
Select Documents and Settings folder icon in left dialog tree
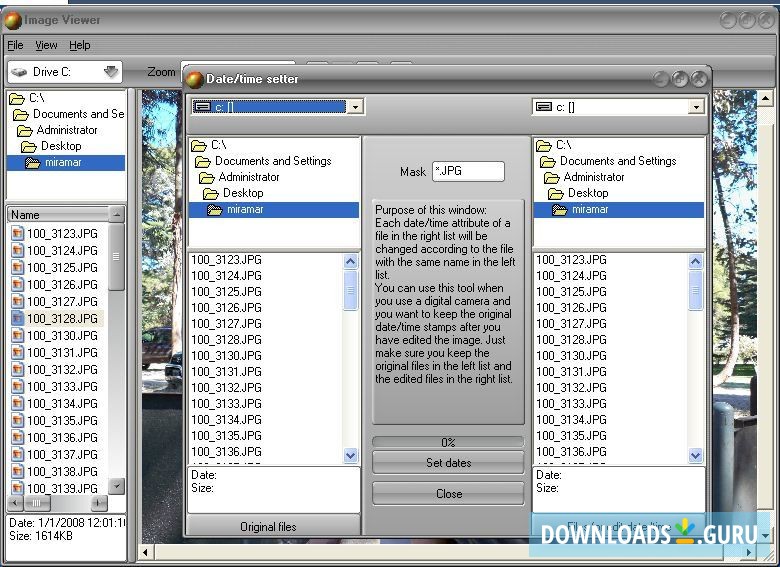pyautogui.click(x=202, y=162)
